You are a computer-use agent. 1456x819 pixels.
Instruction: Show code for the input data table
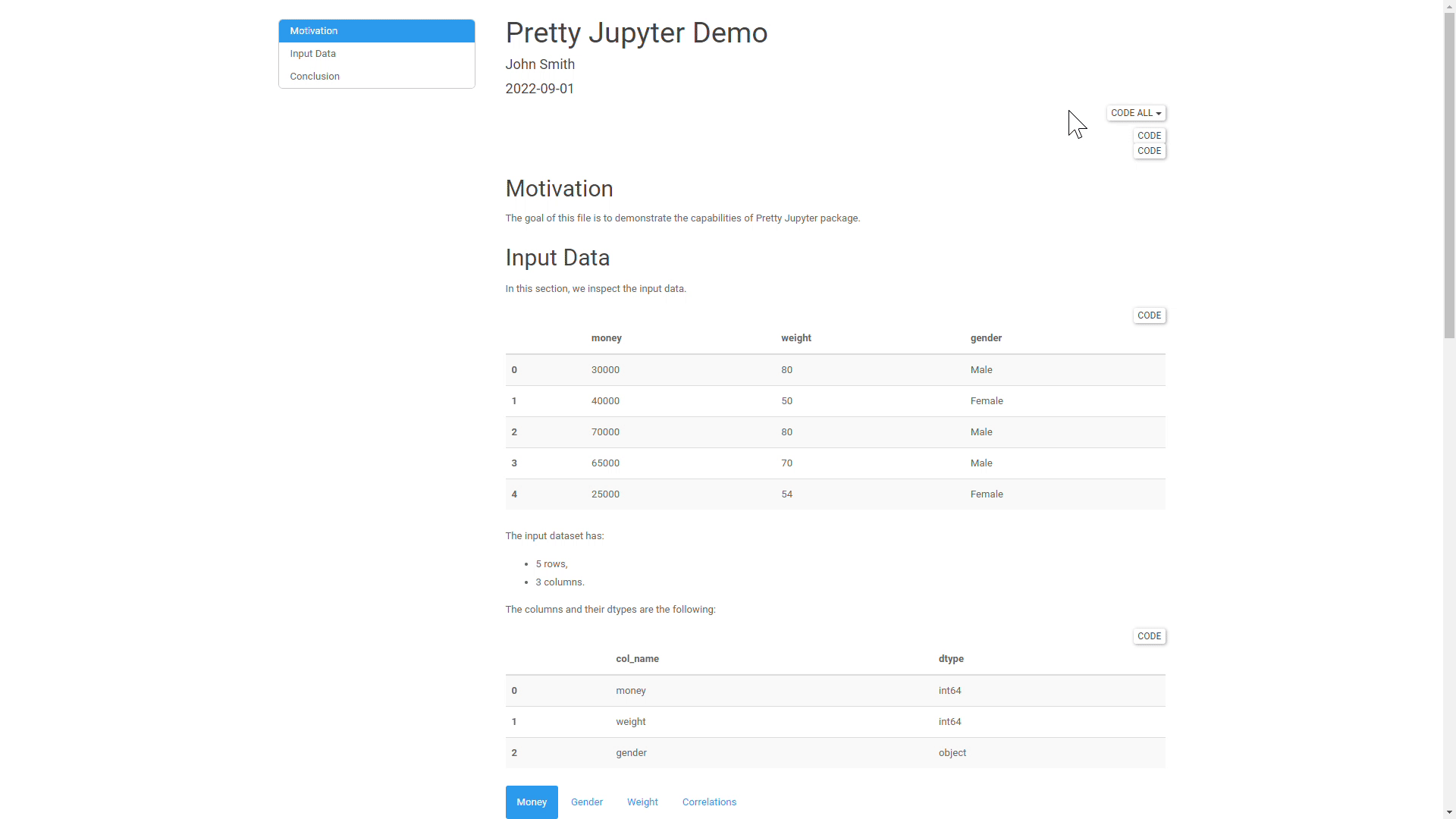click(1149, 315)
